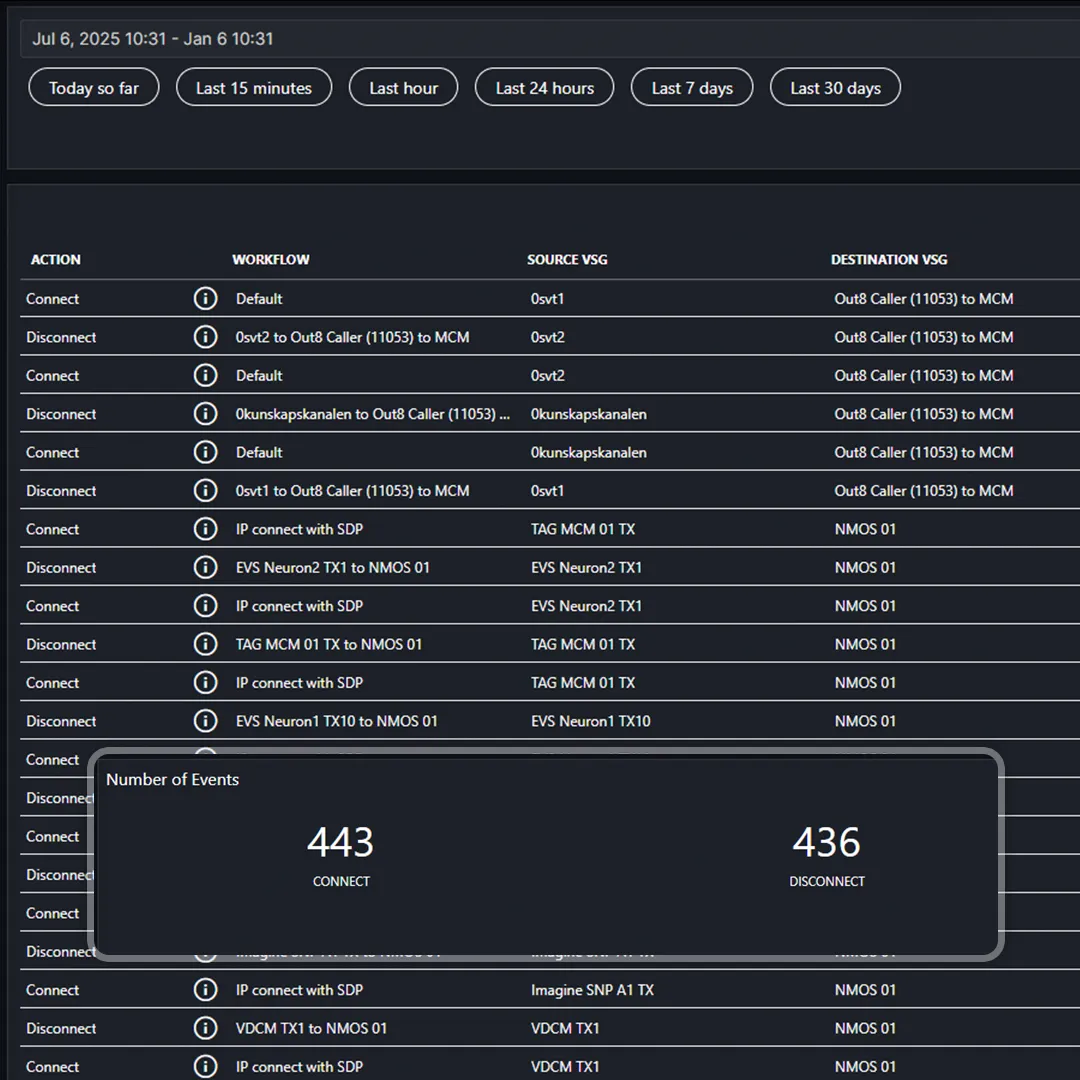
Task: Open info for EVS Neuron1 TX10 Disconnect row
Action: (205, 721)
